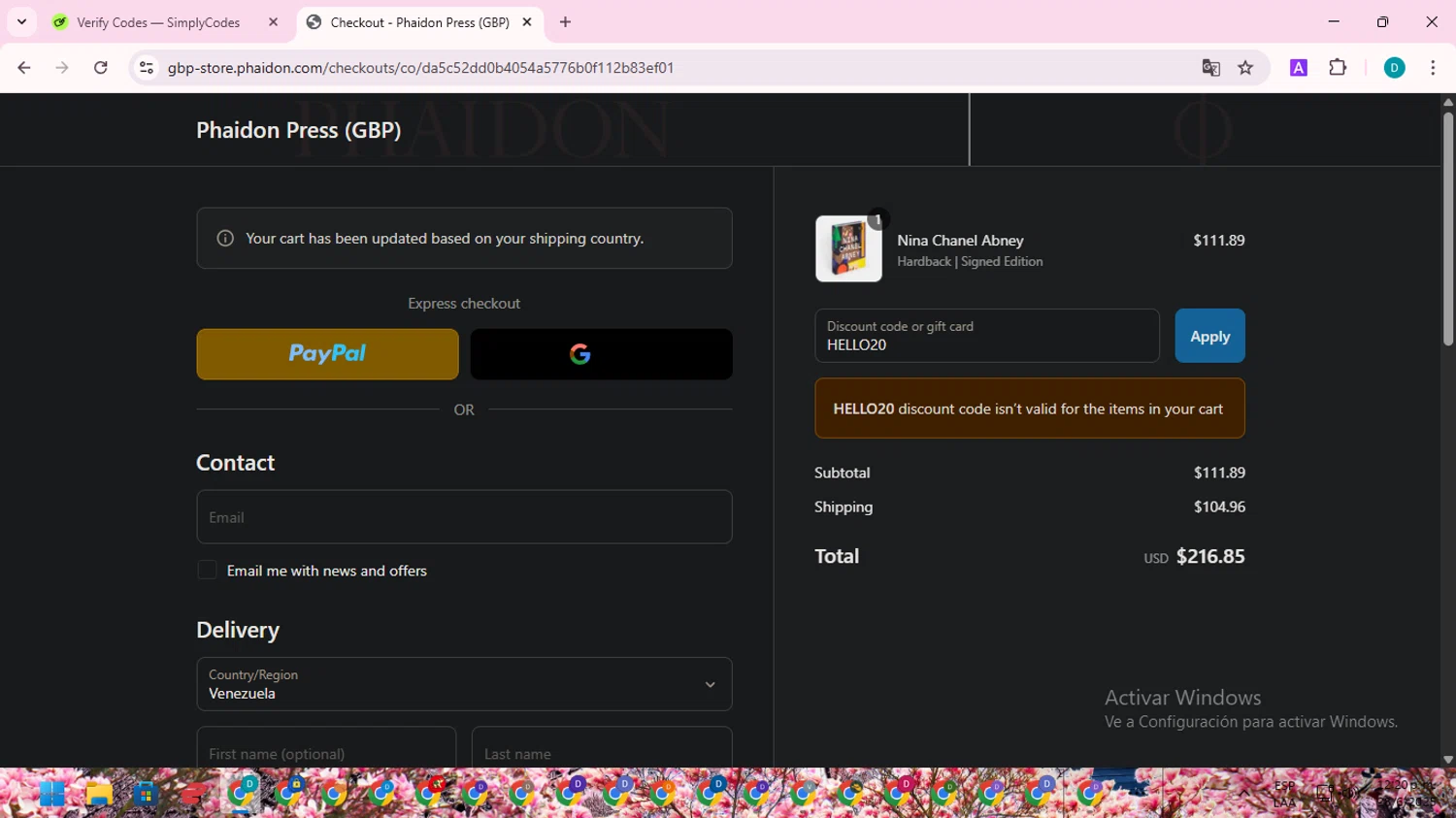This screenshot has height=818, width=1456.
Task: Go back using browser back arrow
Action: coord(24,68)
